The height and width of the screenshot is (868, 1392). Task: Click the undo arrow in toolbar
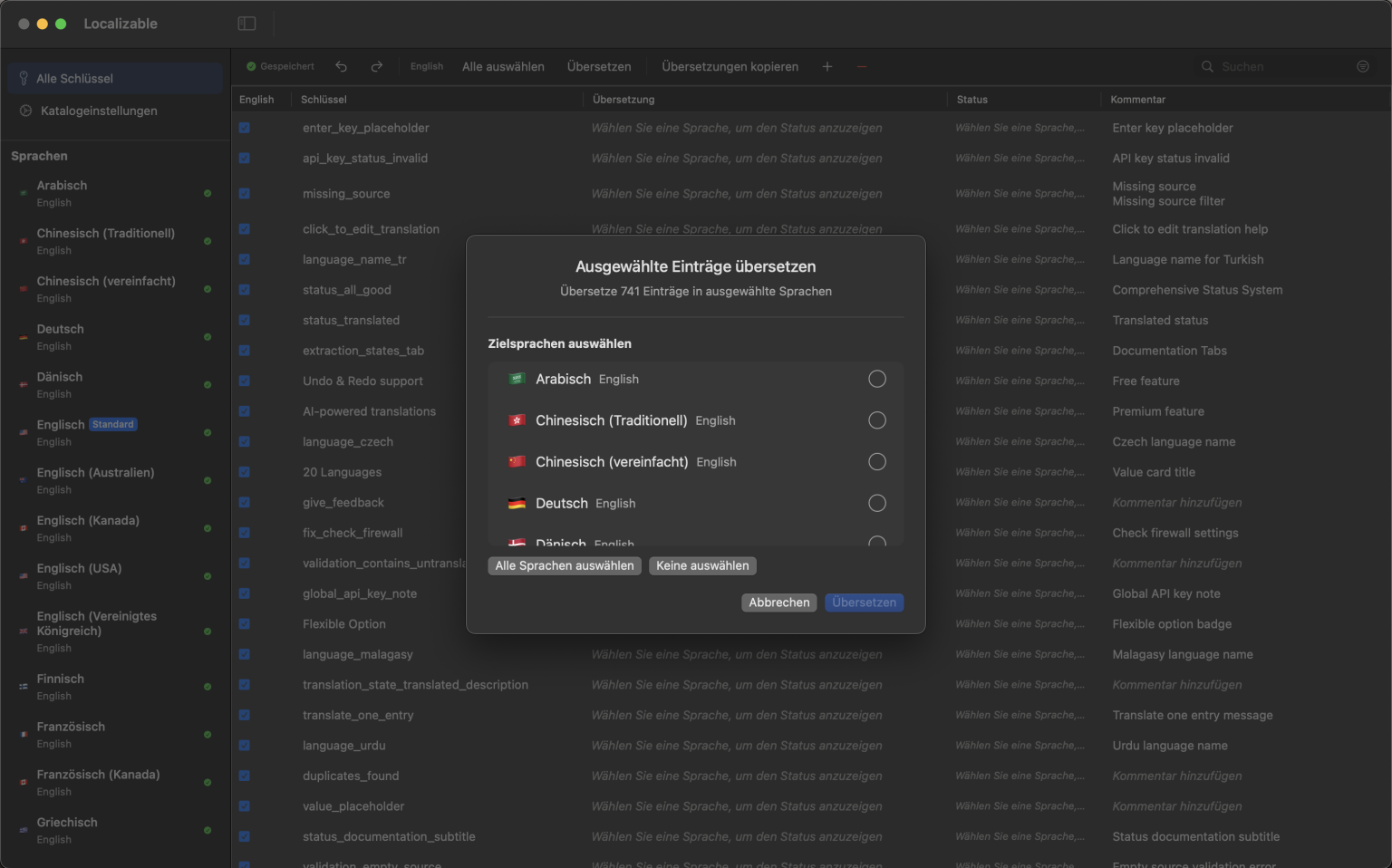[x=341, y=66]
